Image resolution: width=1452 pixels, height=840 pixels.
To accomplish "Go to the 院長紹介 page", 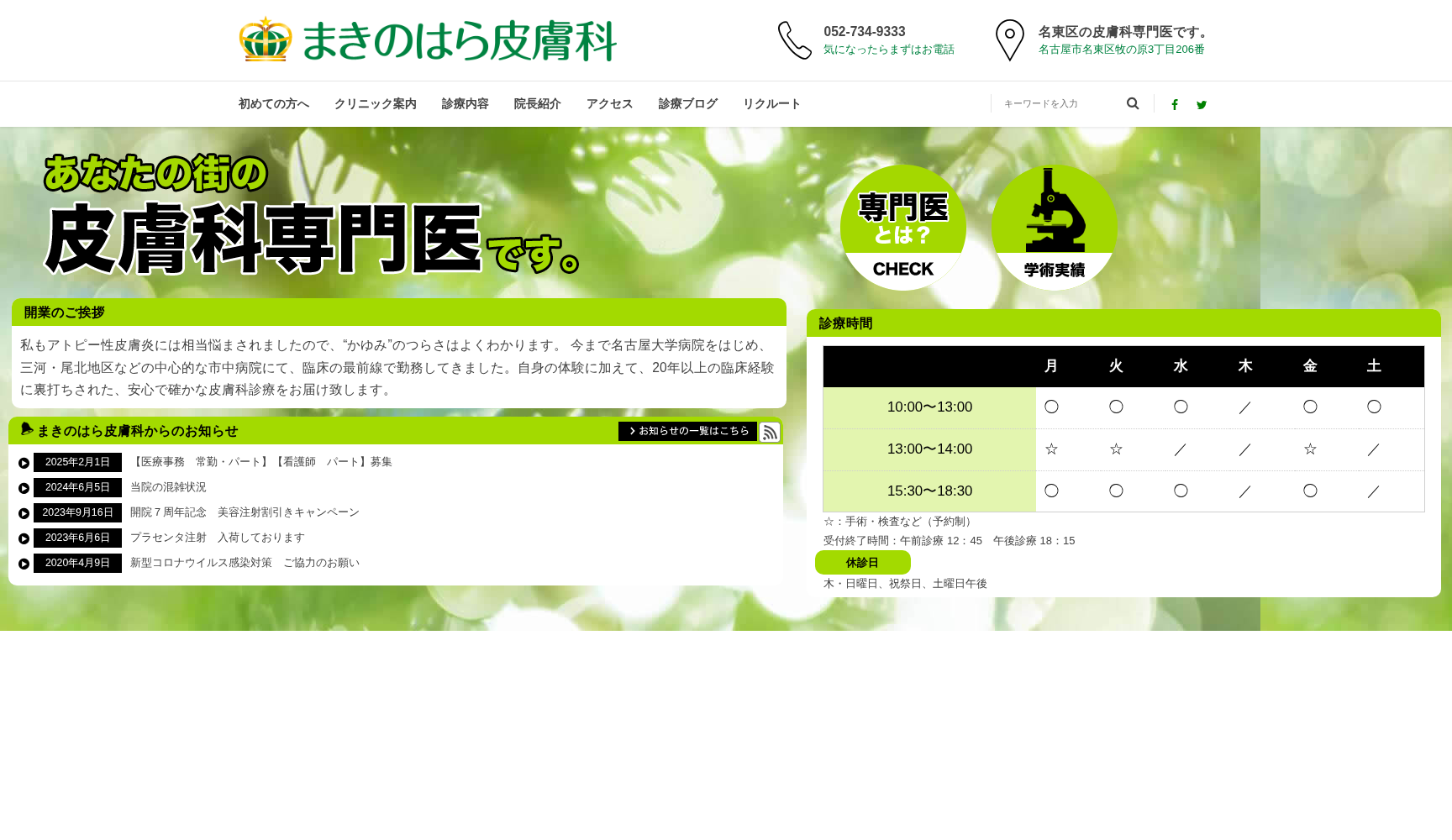I will point(537,104).
